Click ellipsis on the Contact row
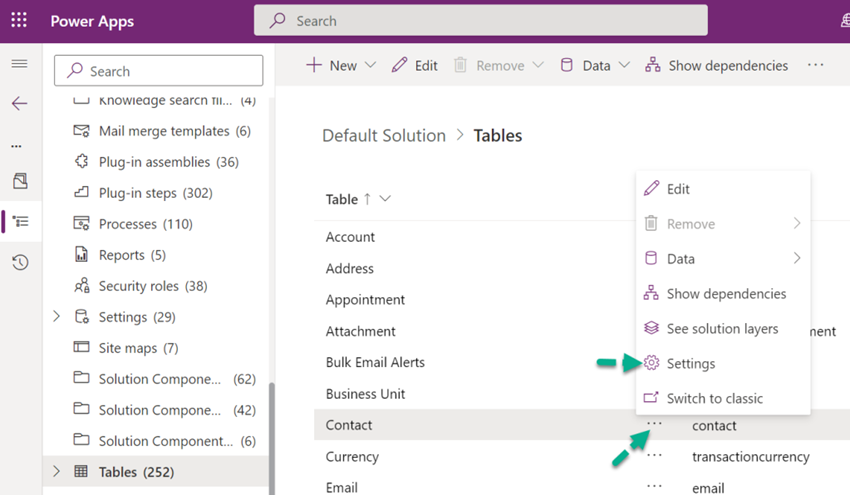 [654, 423]
